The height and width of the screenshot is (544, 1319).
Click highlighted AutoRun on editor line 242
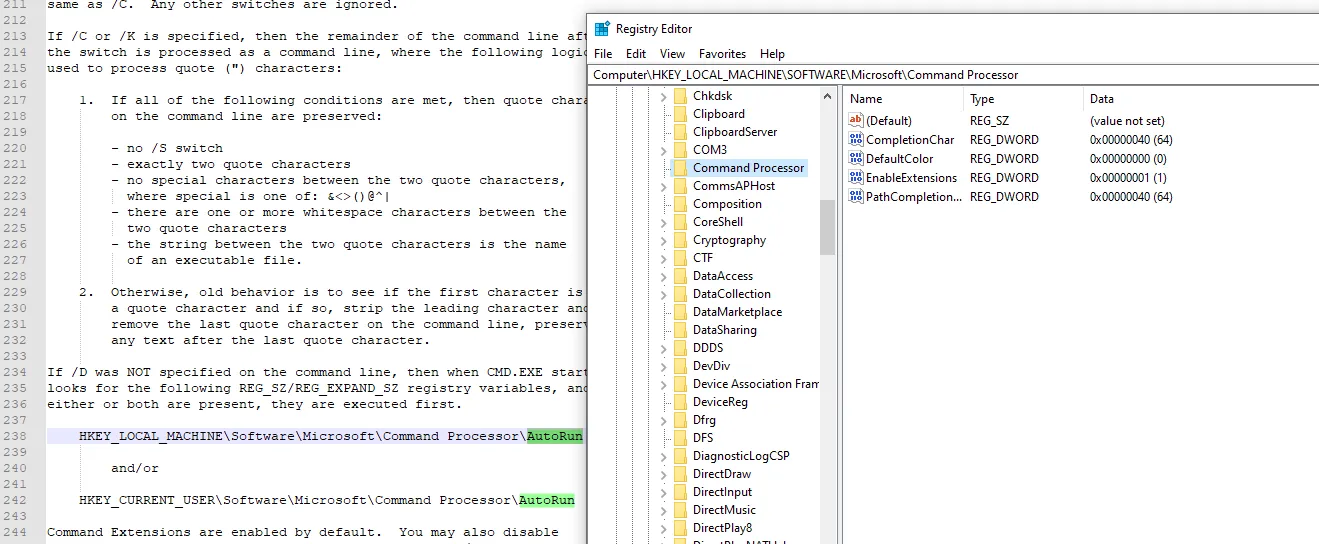[547, 500]
